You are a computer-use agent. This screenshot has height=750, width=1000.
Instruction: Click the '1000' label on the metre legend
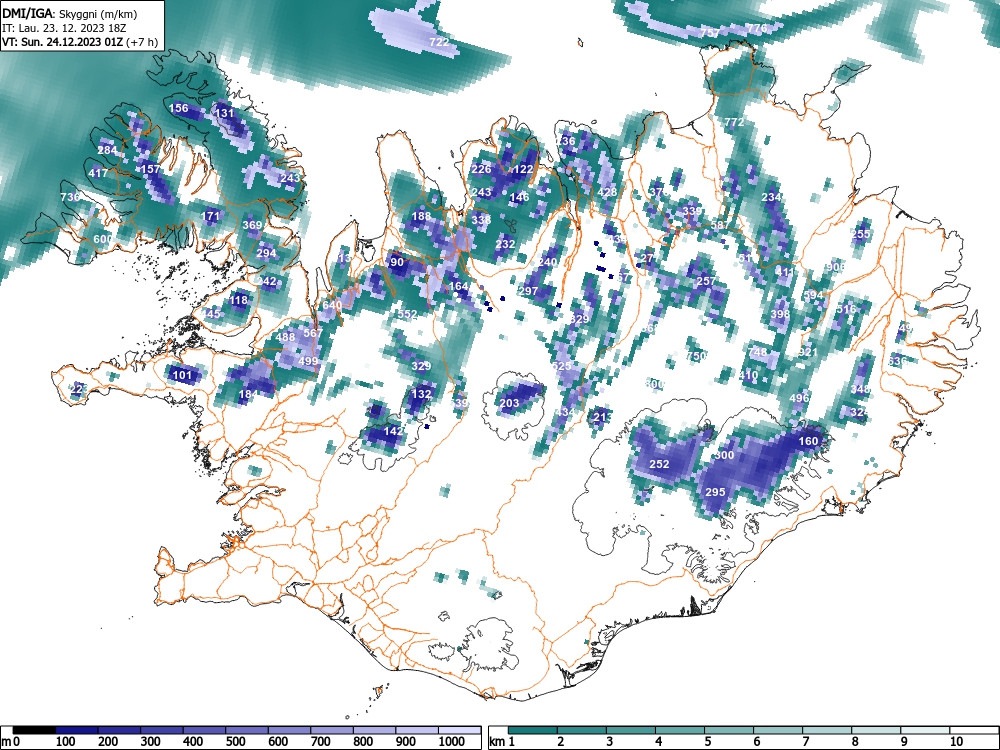pyautogui.click(x=452, y=742)
